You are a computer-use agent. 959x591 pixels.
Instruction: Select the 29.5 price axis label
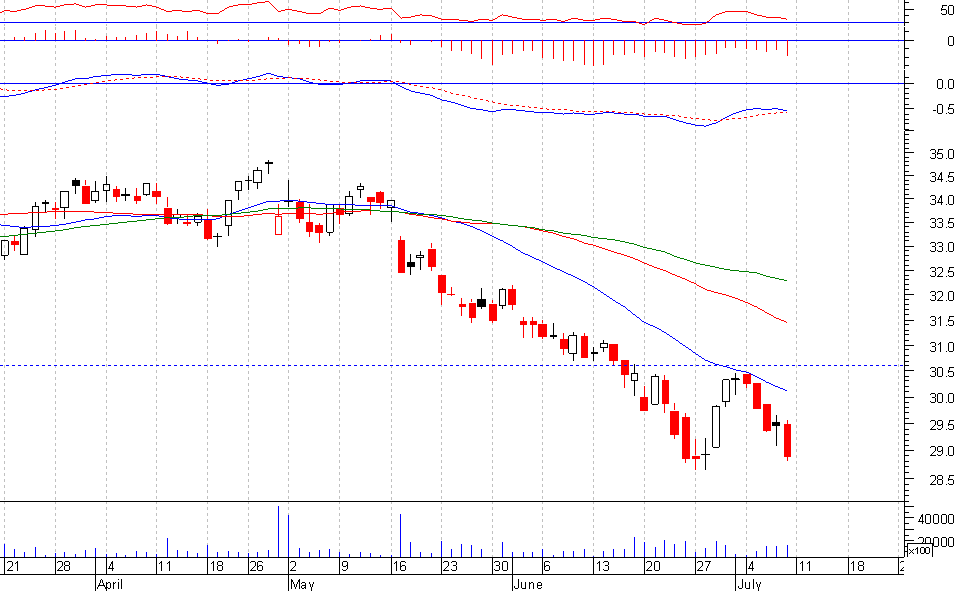point(942,425)
